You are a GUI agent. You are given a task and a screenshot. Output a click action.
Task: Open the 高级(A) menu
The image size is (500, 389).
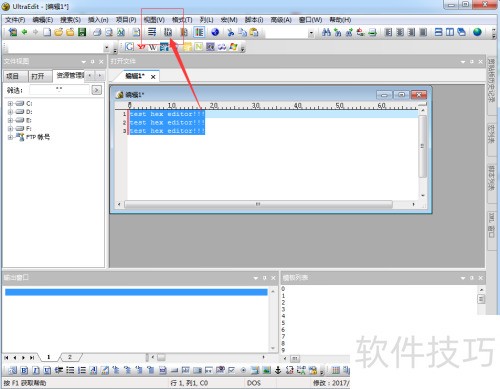click(281, 20)
